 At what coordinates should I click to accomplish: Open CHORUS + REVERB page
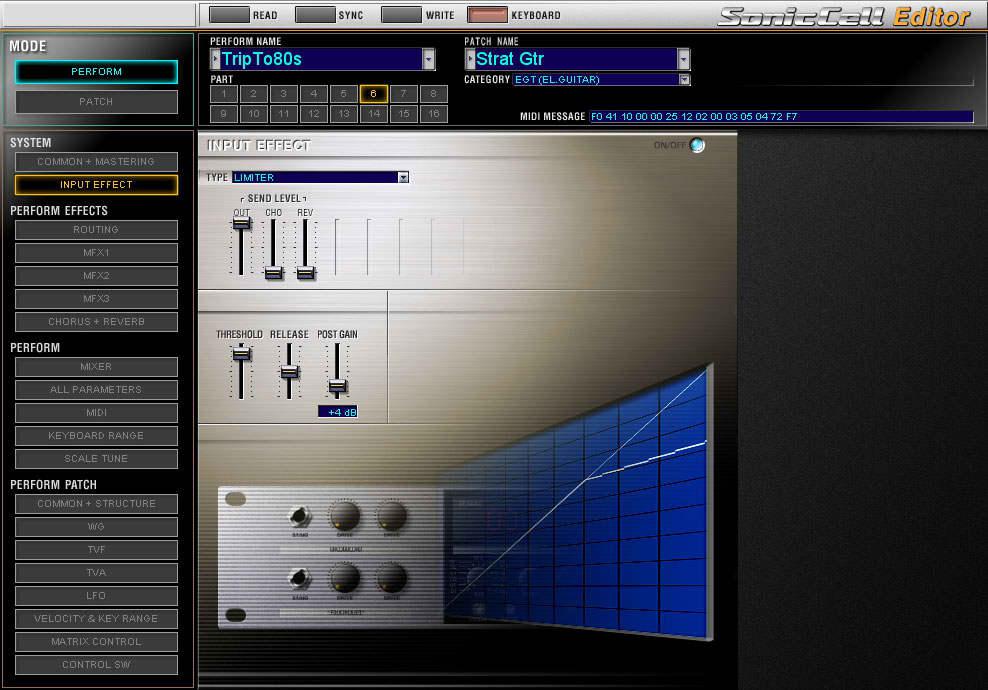tap(96, 322)
